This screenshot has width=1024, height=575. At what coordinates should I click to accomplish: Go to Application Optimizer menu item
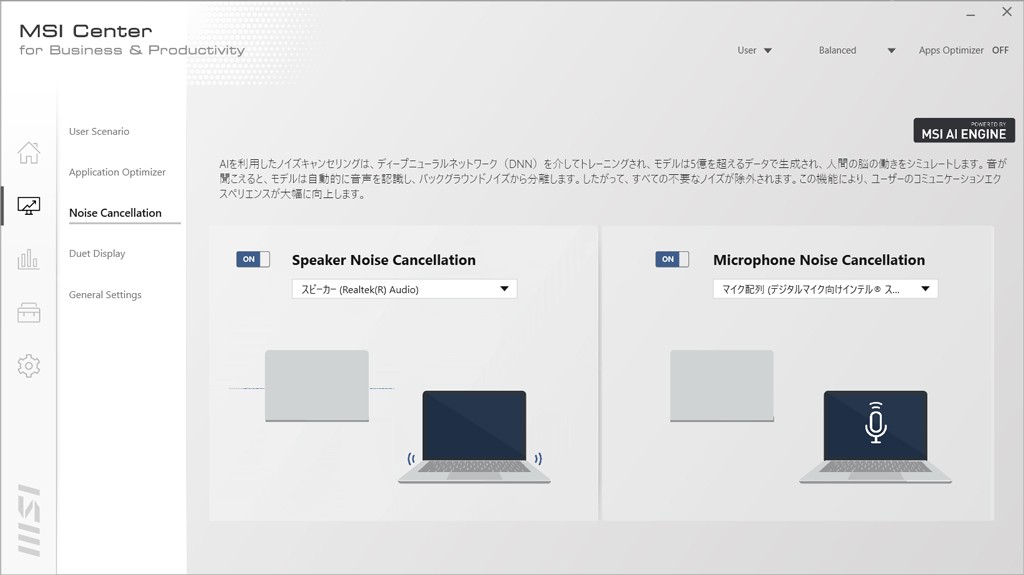(x=118, y=172)
